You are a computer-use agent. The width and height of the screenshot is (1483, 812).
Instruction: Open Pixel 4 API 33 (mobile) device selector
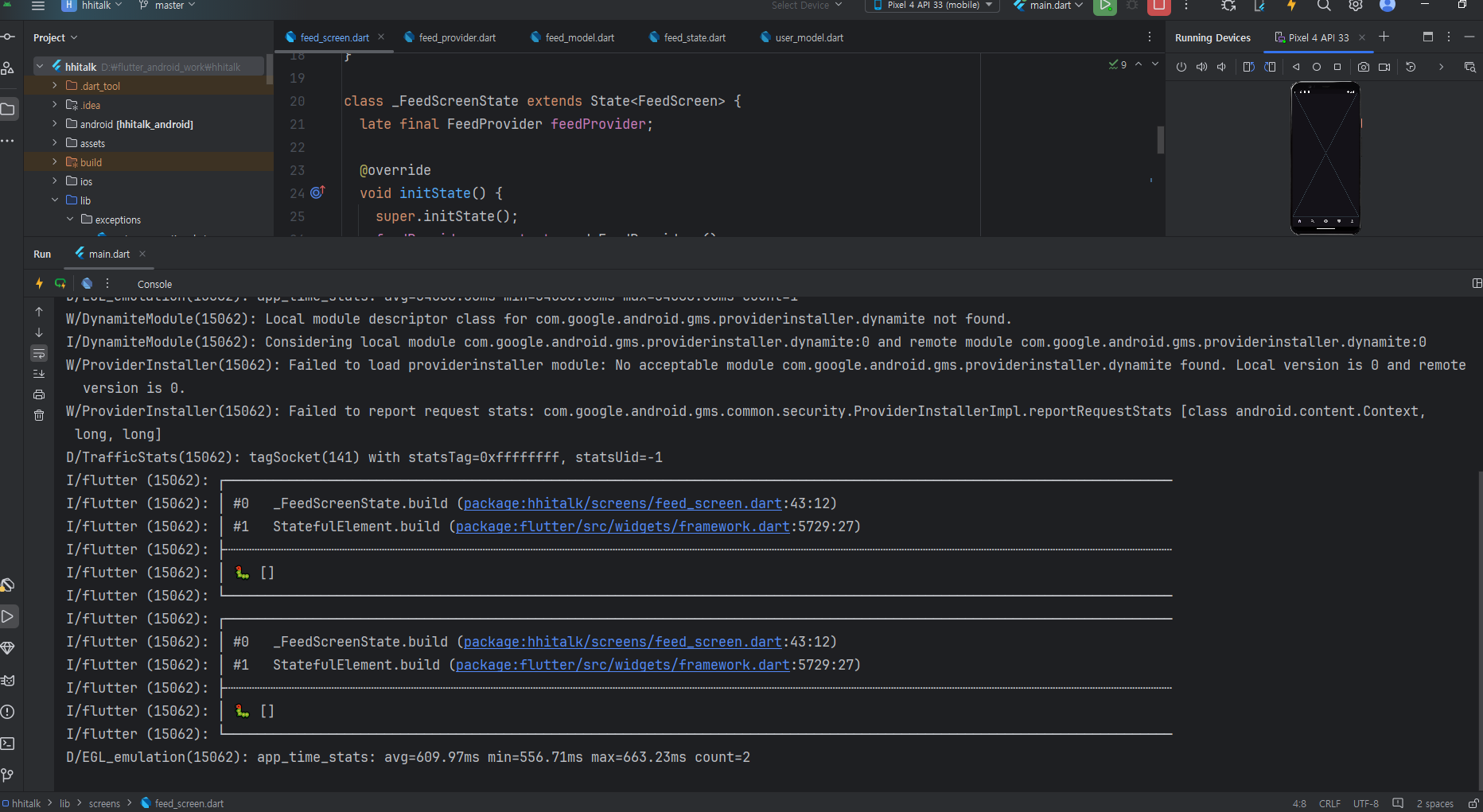tap(932, 6)
